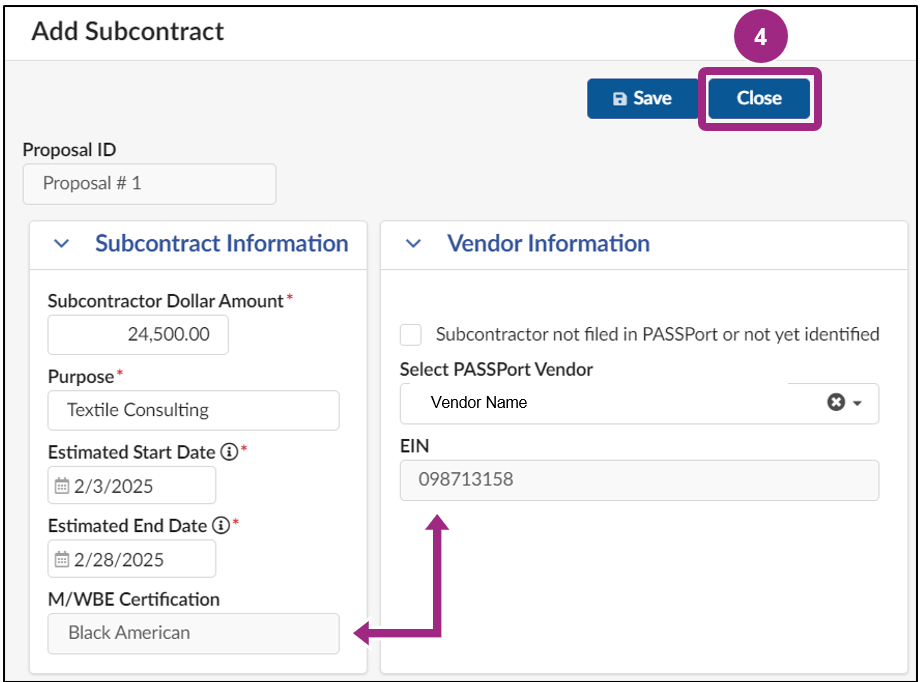Collapse the Subcontract Information section
The height and width of the screenshot is (682, 921).
click(61, 244)
